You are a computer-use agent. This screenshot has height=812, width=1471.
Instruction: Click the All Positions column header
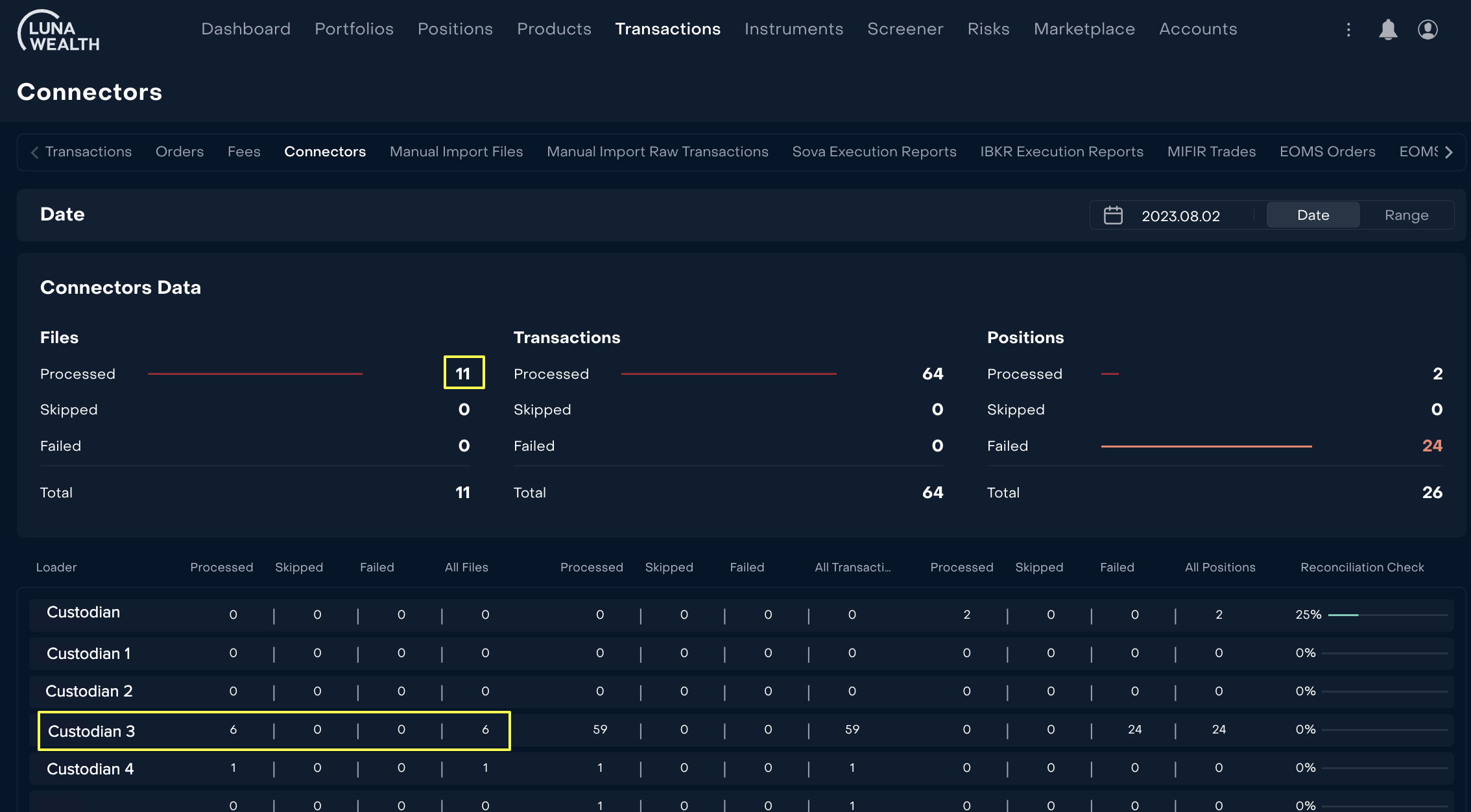(1220, 567)
